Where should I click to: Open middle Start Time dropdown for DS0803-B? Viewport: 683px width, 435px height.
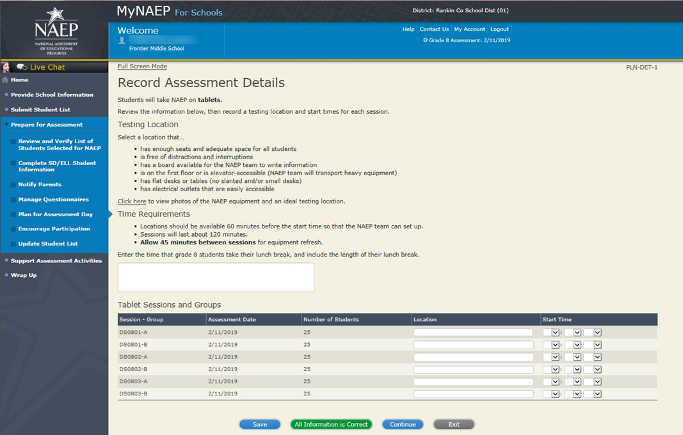(572, 394)
